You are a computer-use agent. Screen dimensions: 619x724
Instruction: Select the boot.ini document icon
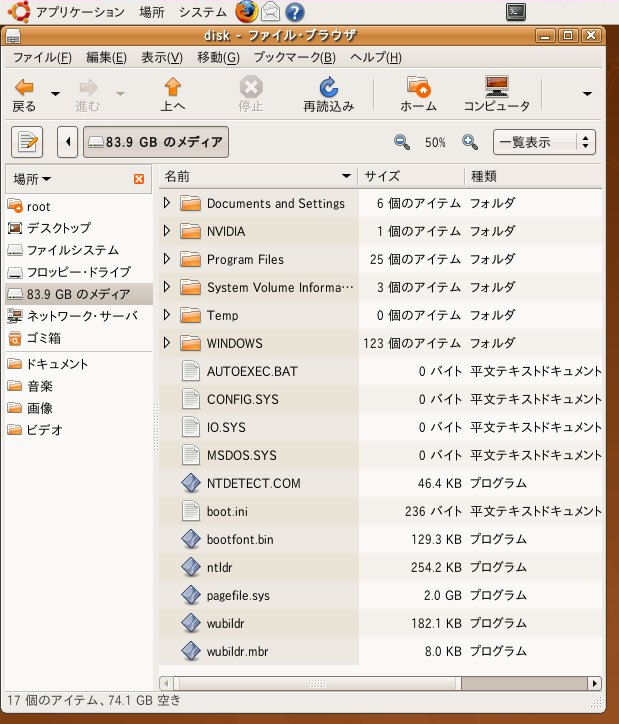click(191, 511)
